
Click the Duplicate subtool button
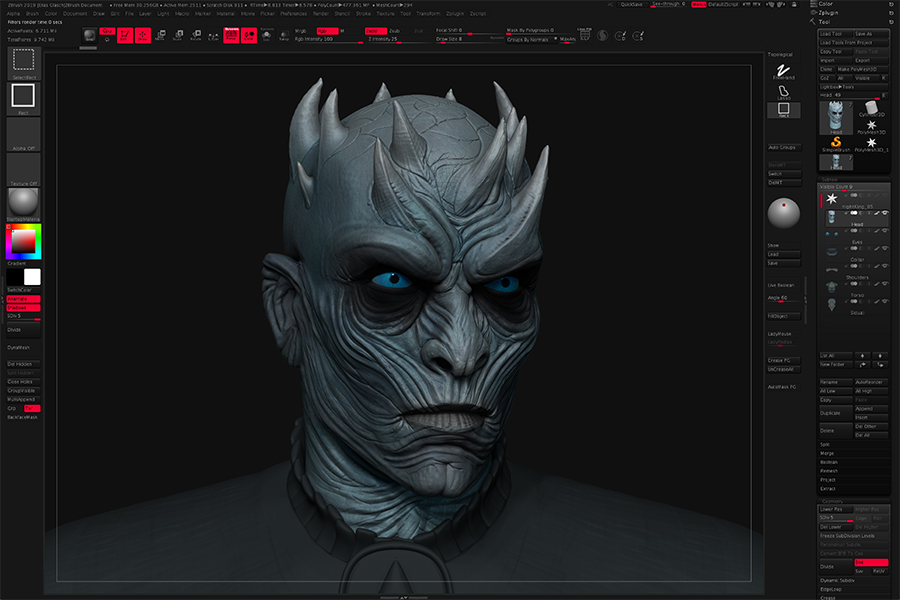click(x=836, y=413)
